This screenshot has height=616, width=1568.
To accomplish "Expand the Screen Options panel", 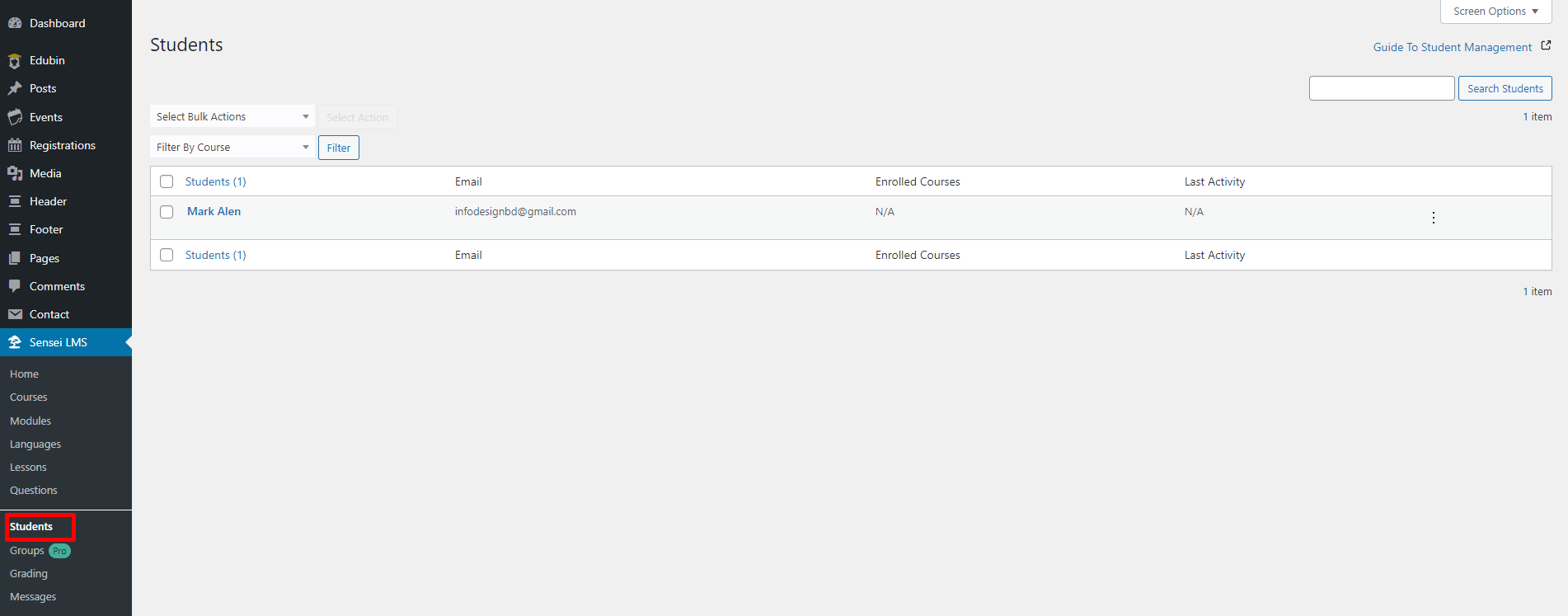I will click(x=1495, y=12).
